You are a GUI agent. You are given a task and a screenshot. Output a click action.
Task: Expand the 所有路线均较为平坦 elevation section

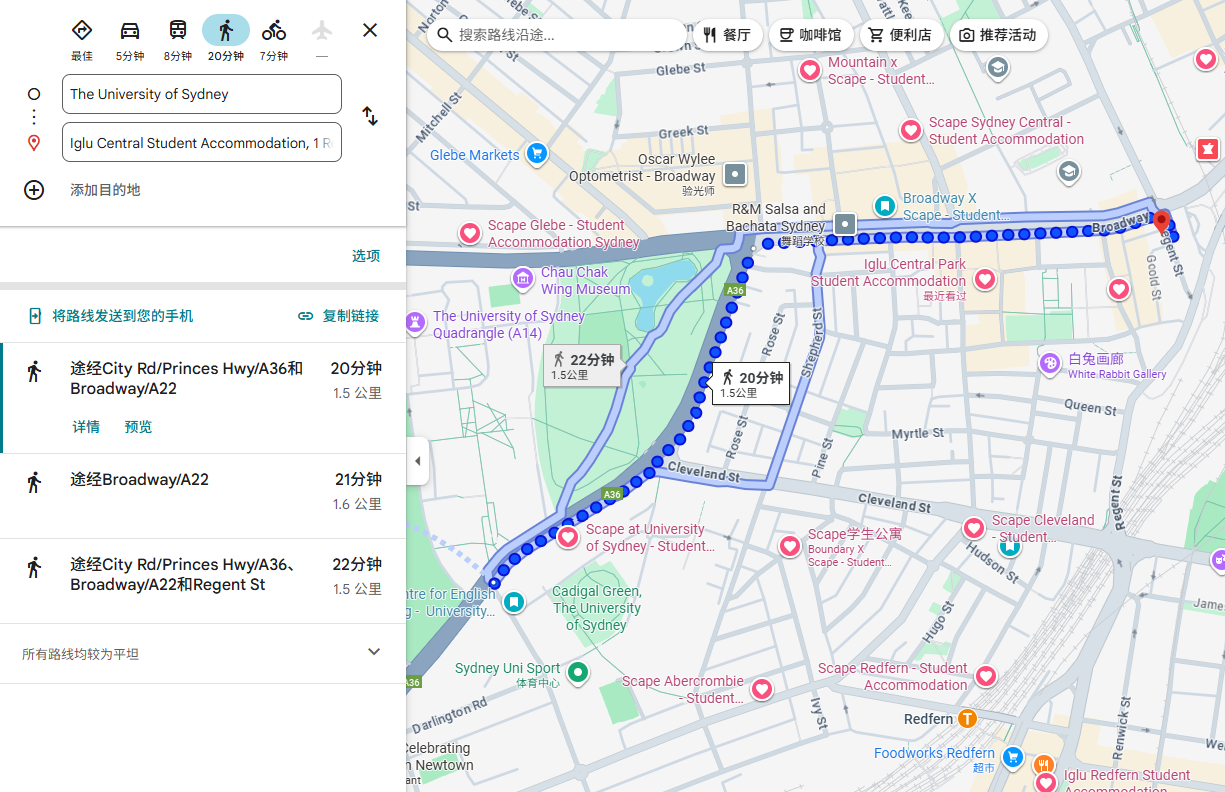point(374,652)
